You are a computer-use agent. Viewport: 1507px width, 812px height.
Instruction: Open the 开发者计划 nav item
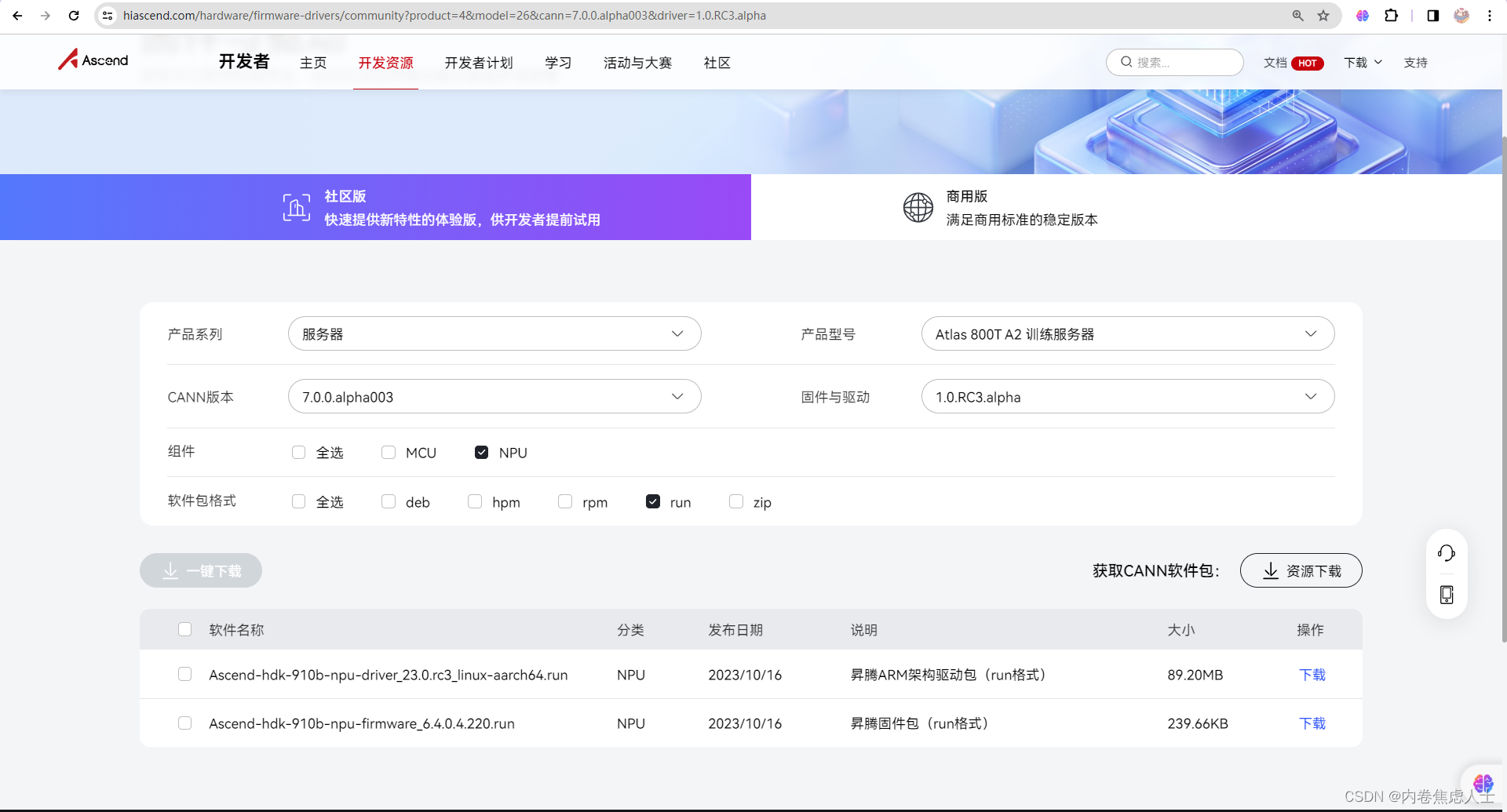(479, 63)
